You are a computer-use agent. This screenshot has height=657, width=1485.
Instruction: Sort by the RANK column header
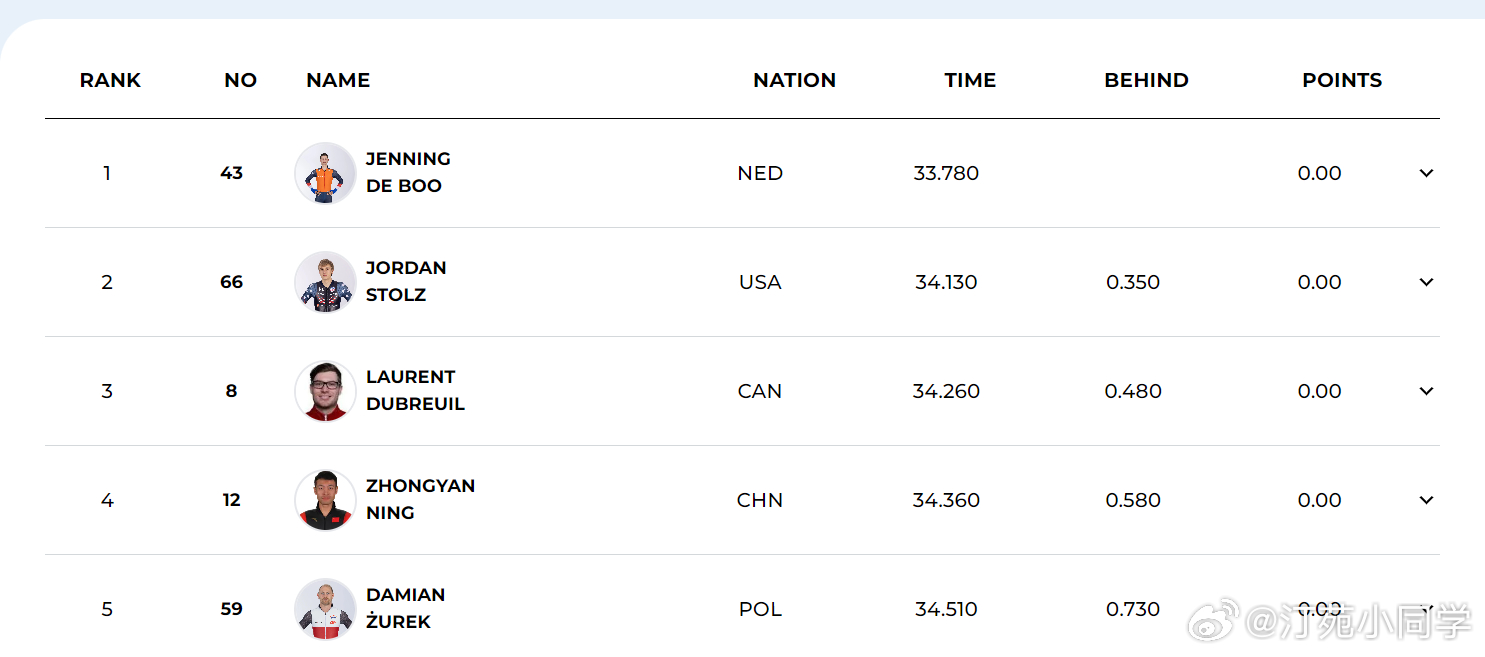(110, 80)
